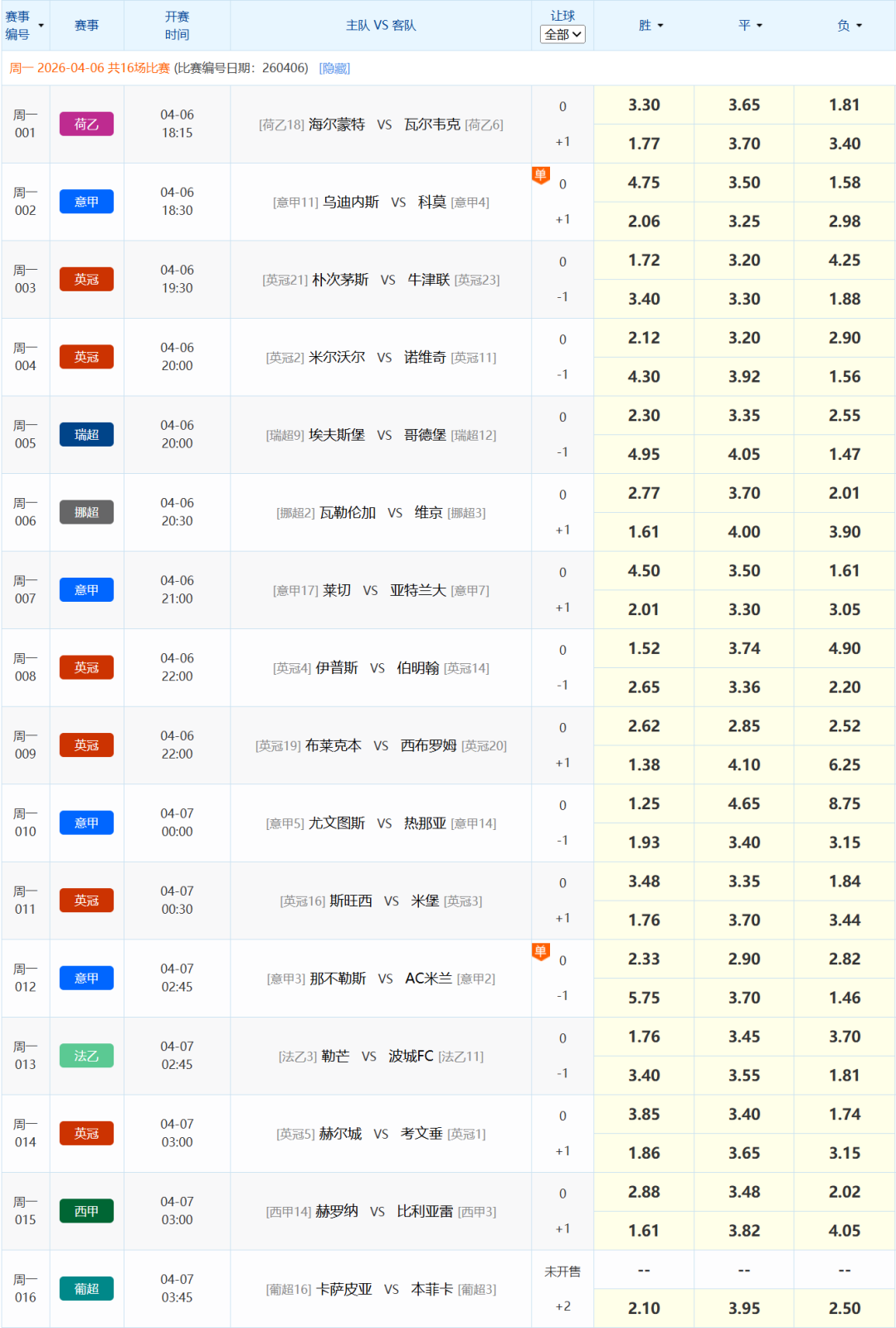Viewport: 896px width, 1328px height.
Task: Click team name 本菲卡 in match 016
Action: [x=432, y=1289]
